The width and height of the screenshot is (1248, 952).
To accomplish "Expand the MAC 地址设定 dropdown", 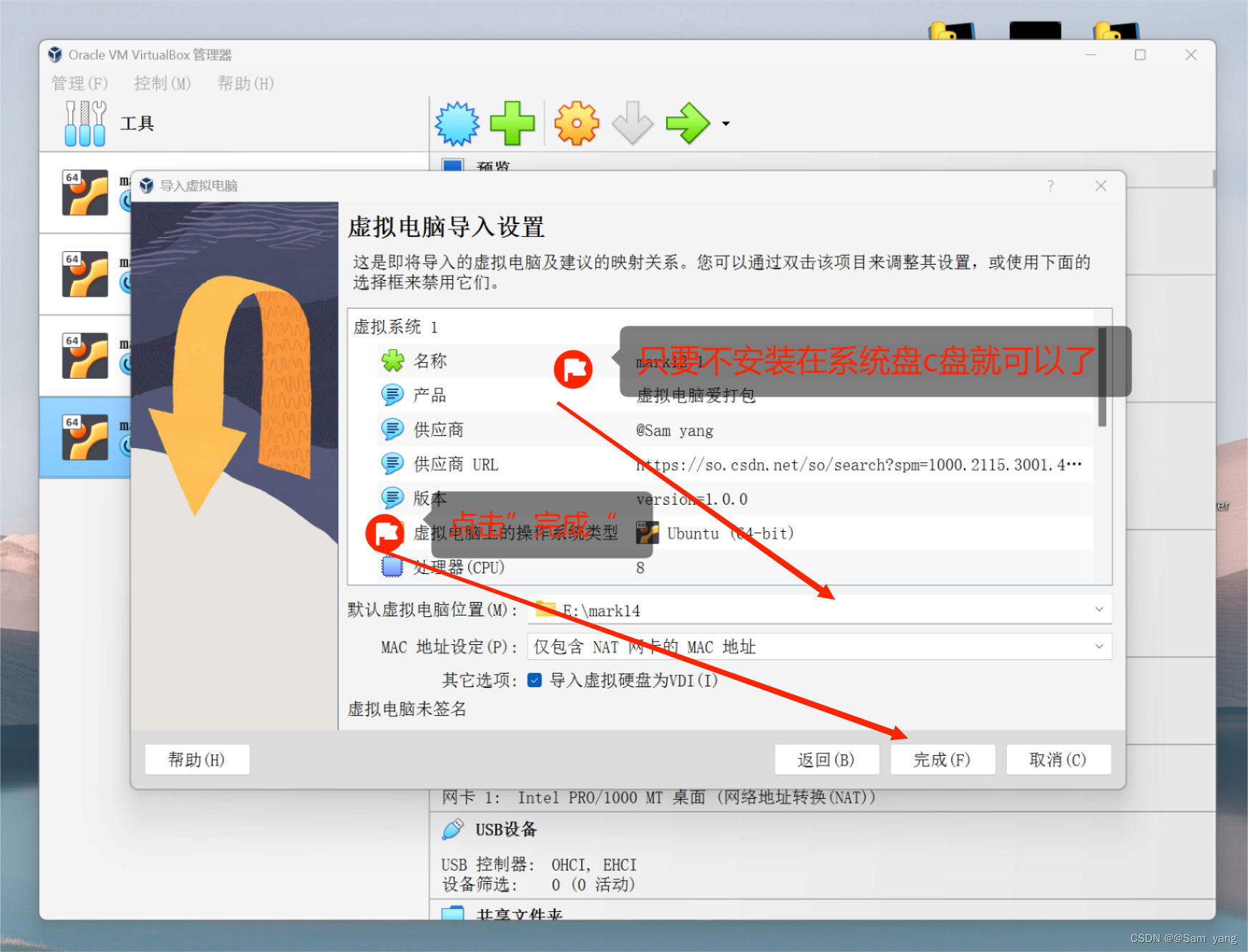I will tap(1099, 646).
